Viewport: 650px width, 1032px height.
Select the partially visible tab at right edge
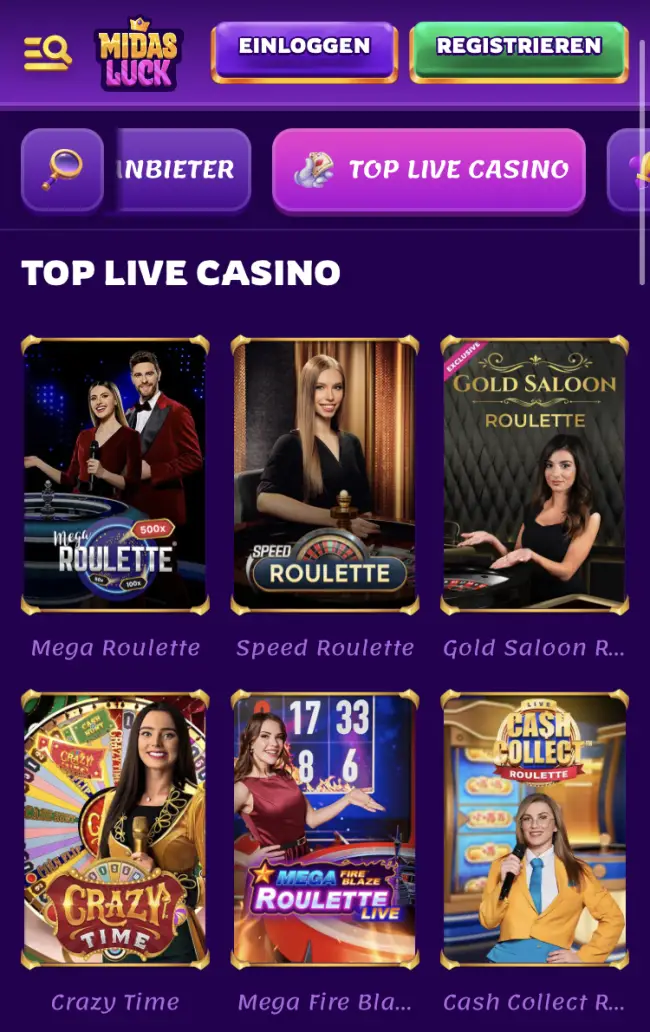point(629,170)
